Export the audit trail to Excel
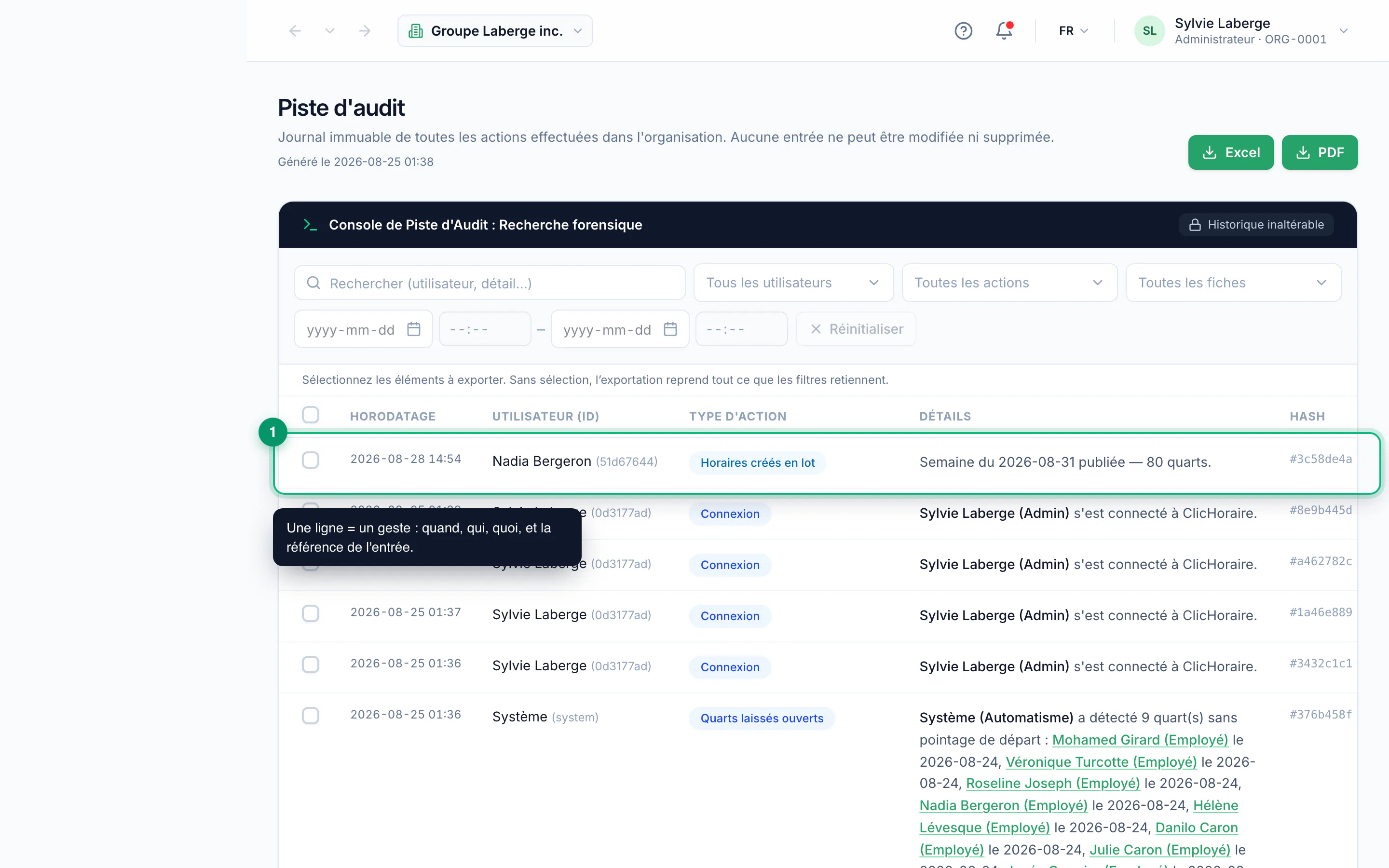 1231,153
